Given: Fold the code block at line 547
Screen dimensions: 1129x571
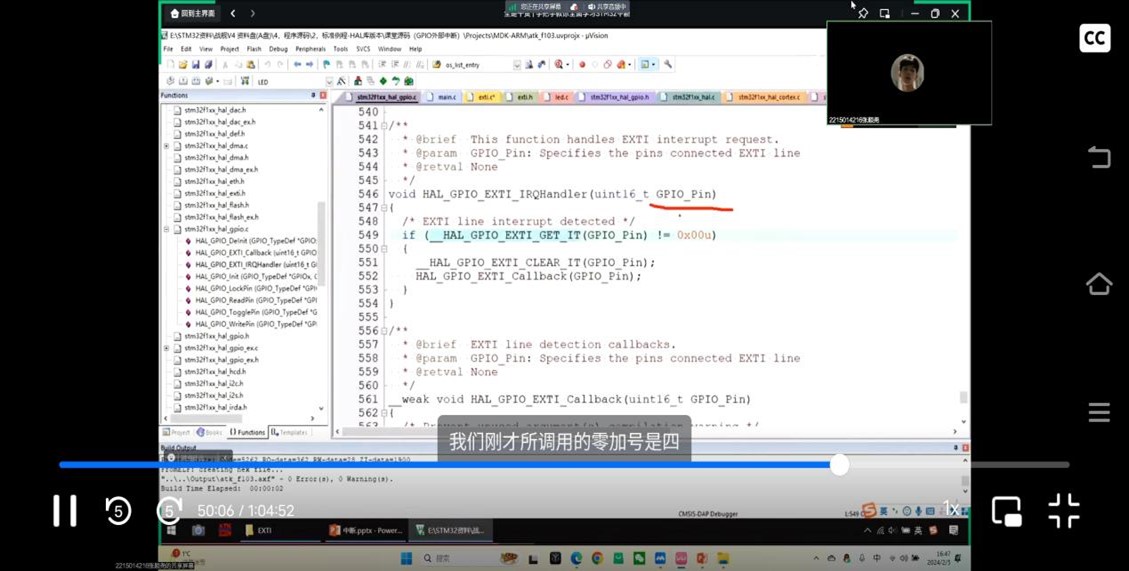Looking at the screenshot, I should (x=384, y=208).
